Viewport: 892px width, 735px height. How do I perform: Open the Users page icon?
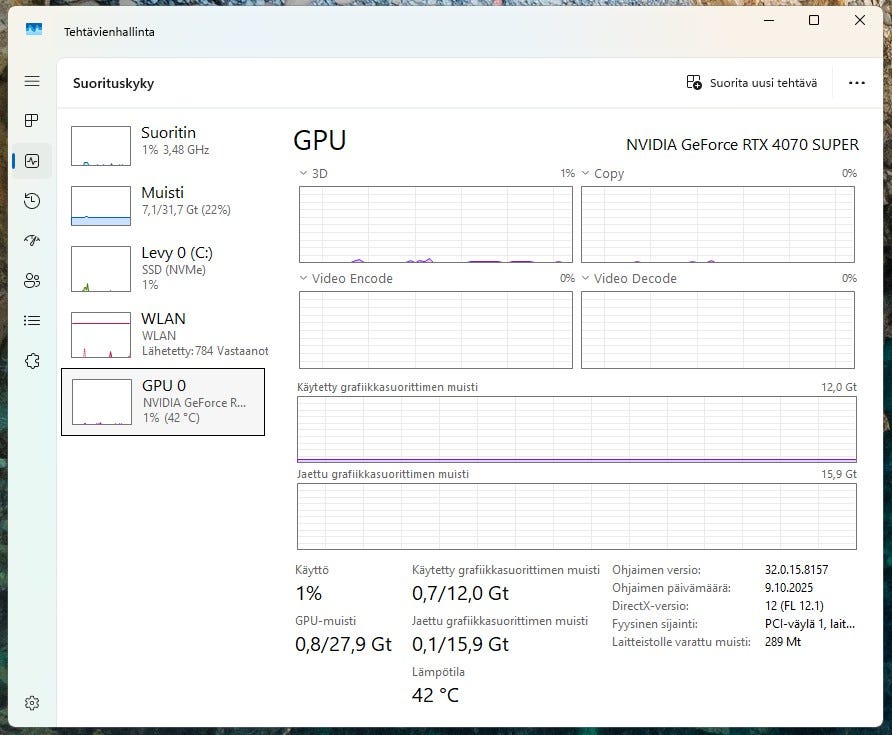click(x=32, y=280)
